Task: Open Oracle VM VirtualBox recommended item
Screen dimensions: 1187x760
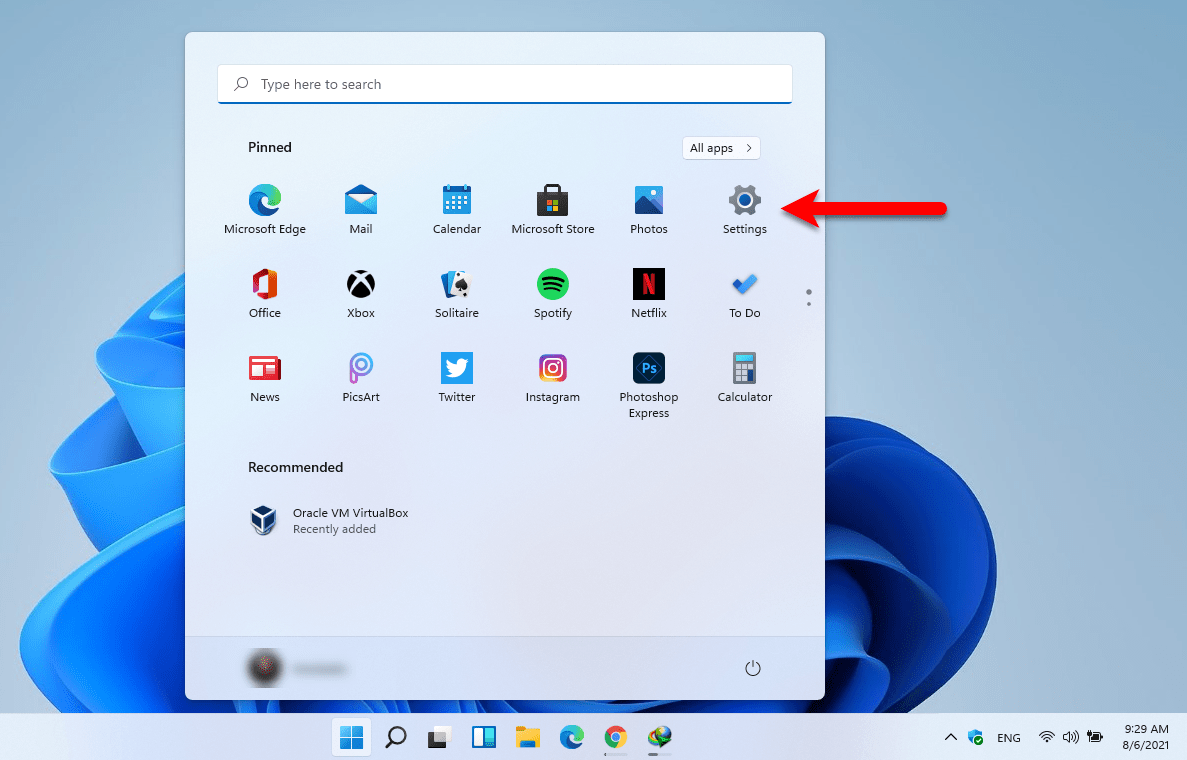Action: [x=329, y=520]
